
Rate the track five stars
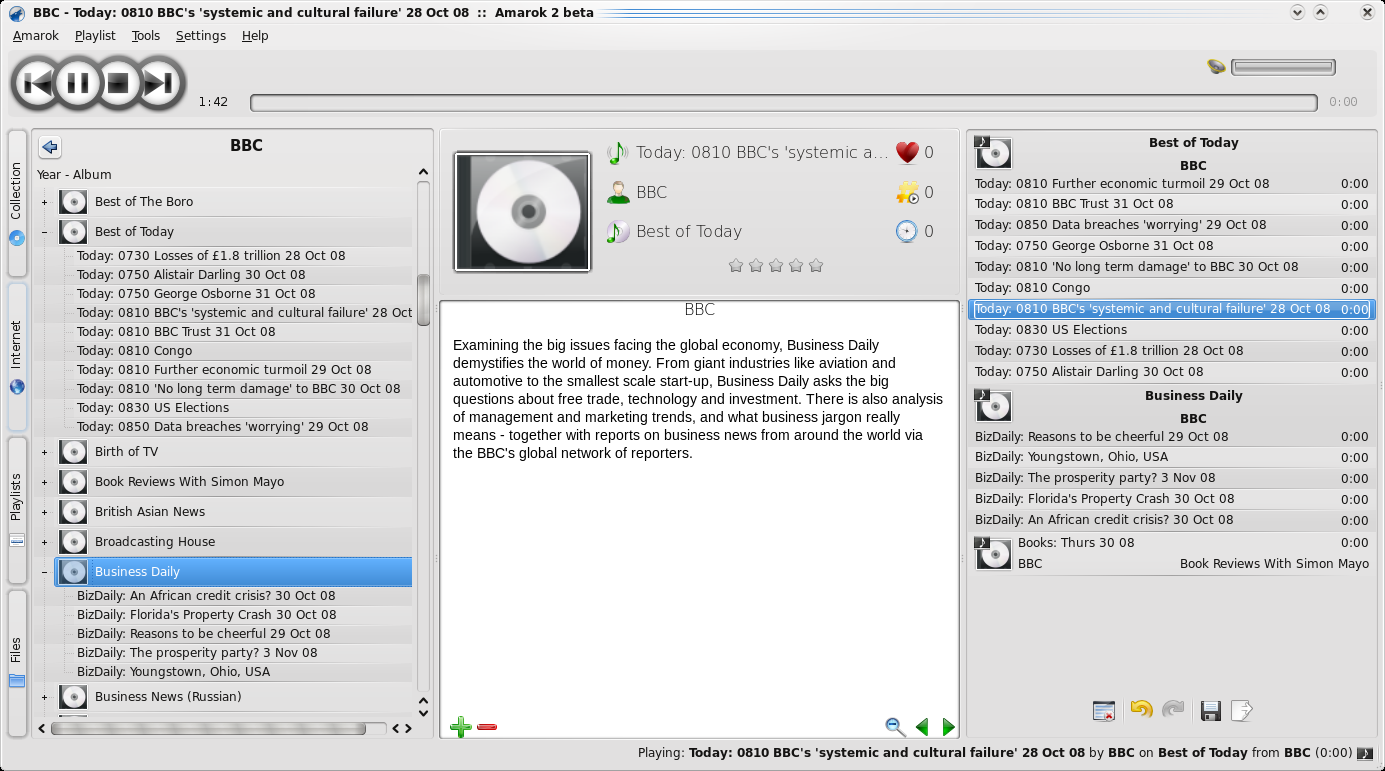[x=816, y=265]
